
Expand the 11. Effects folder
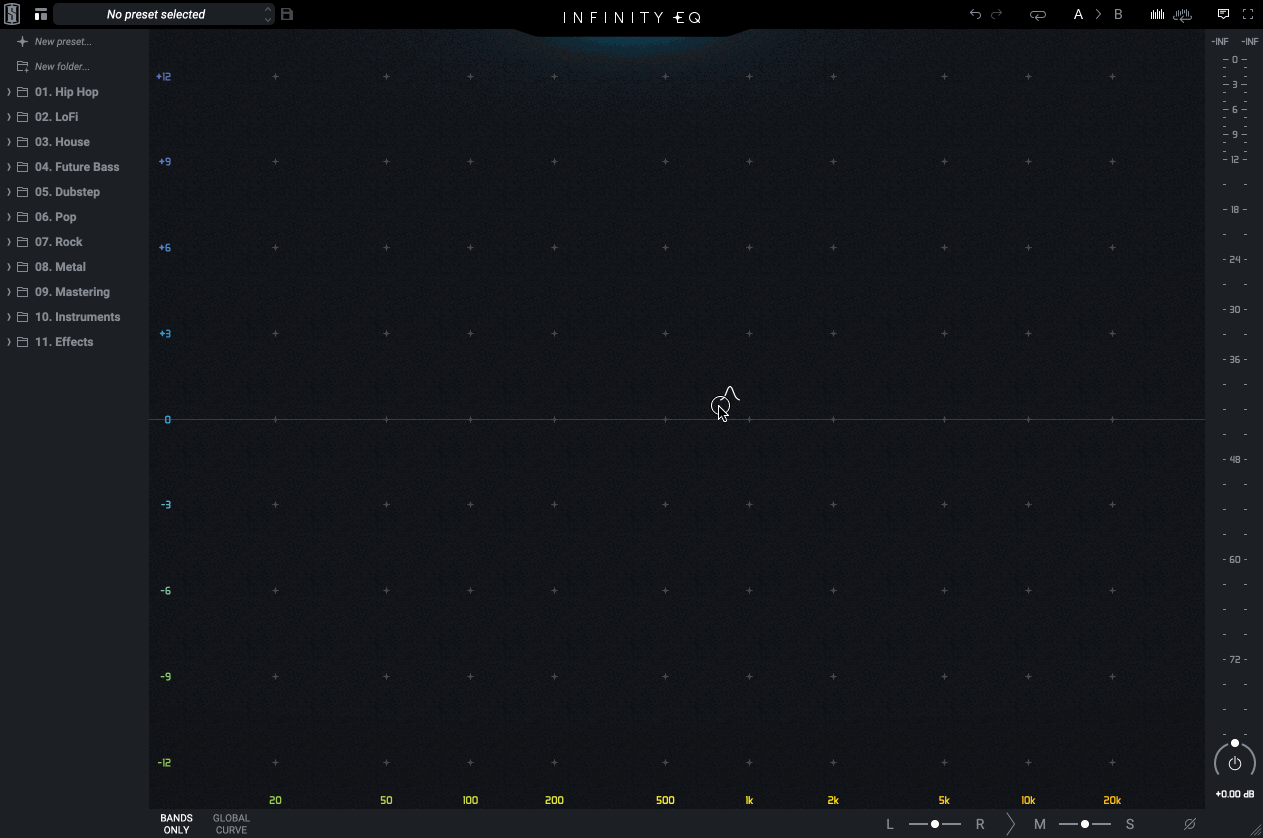9,342
